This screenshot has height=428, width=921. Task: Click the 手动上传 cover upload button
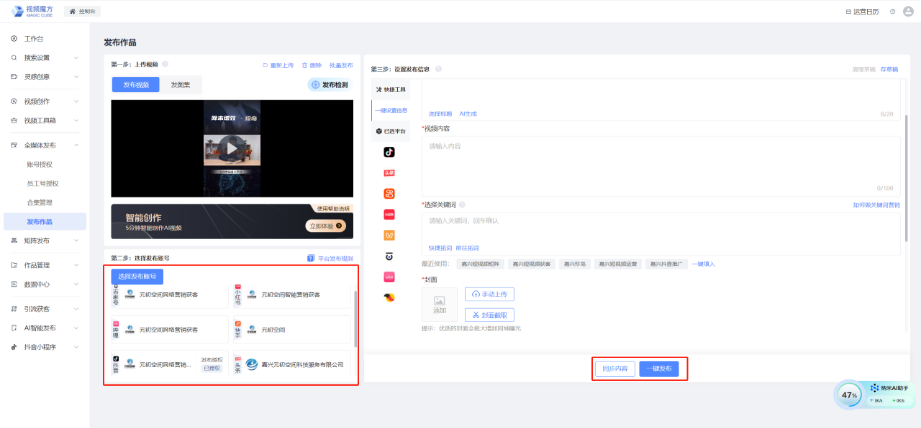[x=490, y=294]
